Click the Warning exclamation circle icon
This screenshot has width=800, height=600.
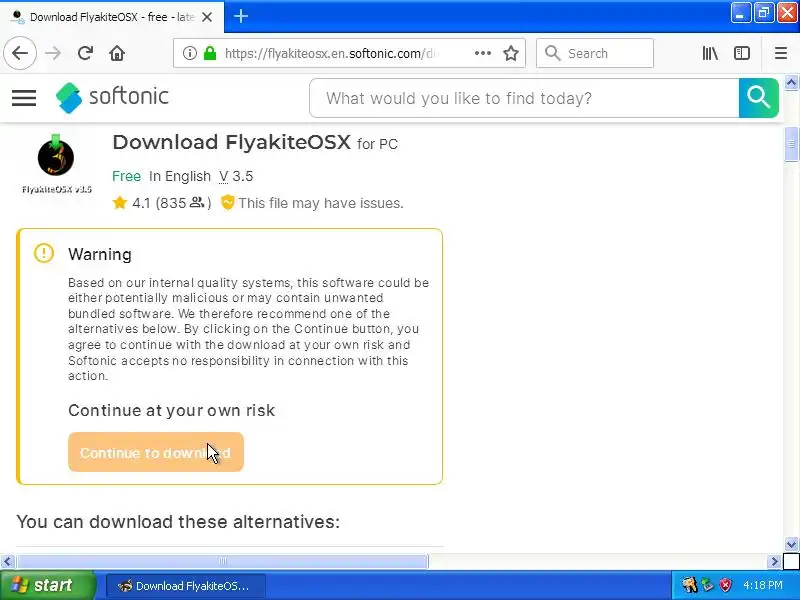point(44,253)
